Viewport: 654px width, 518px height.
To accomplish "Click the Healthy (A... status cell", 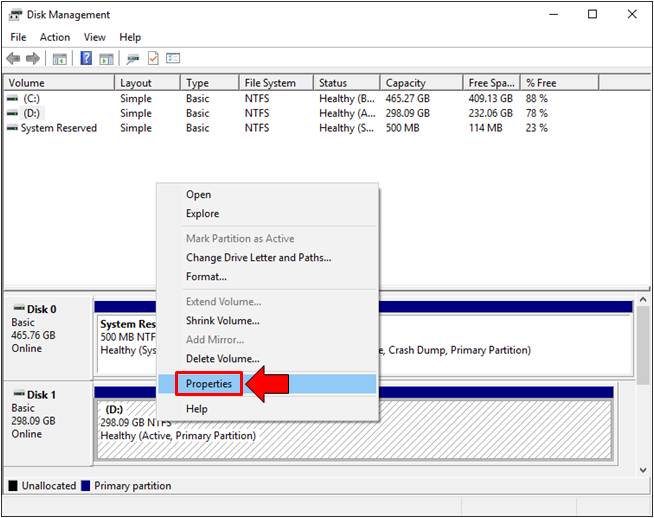I will [347, 113].
